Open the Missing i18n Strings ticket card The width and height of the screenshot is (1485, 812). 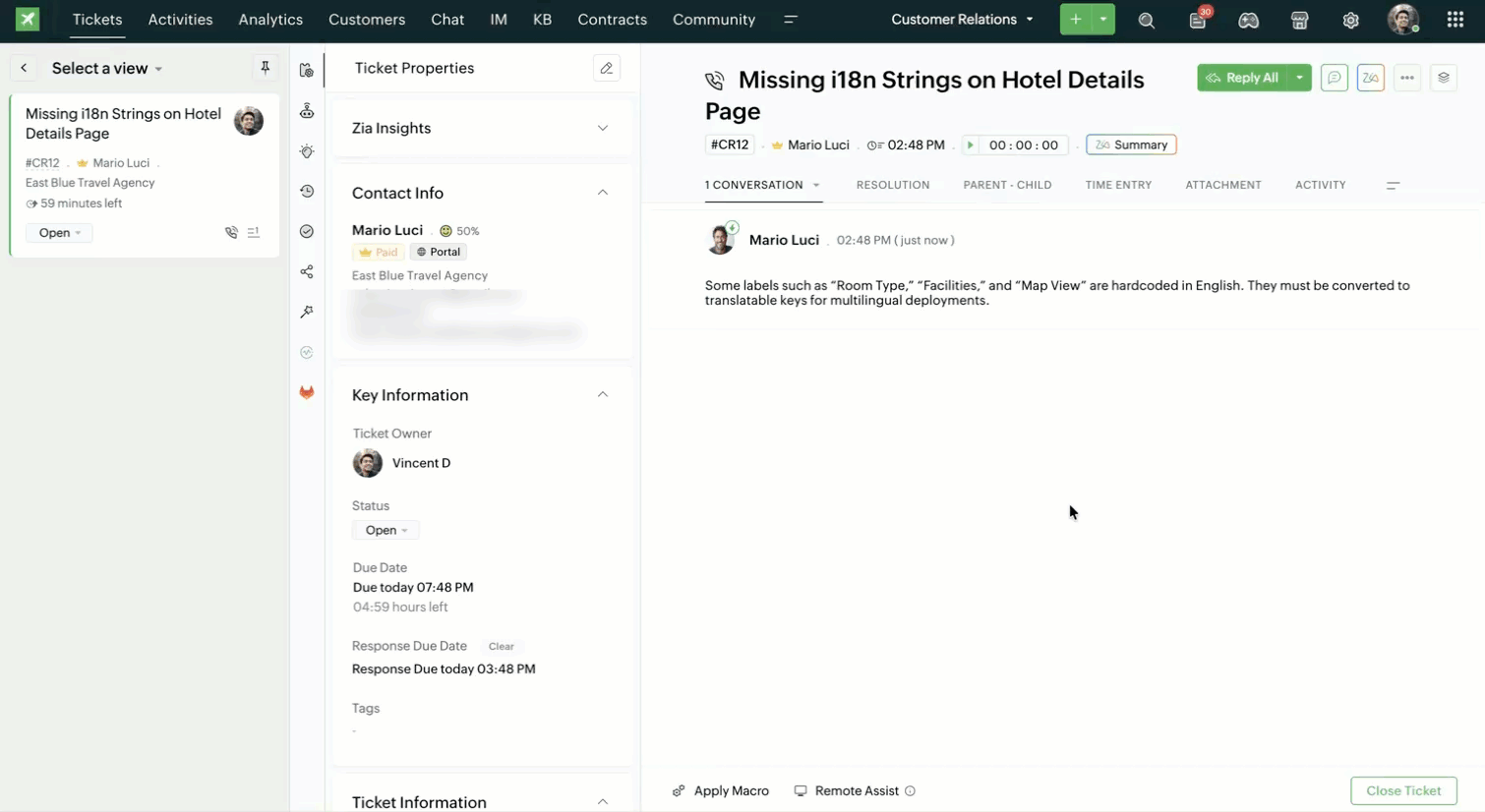click(123, 124)
